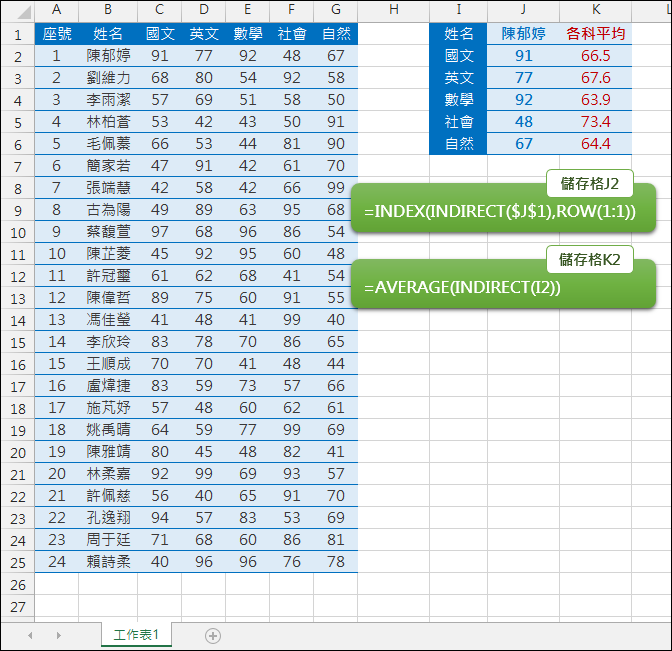Click the 數學 label cell in column I
The image size is (672, 651).
(458, 99)
